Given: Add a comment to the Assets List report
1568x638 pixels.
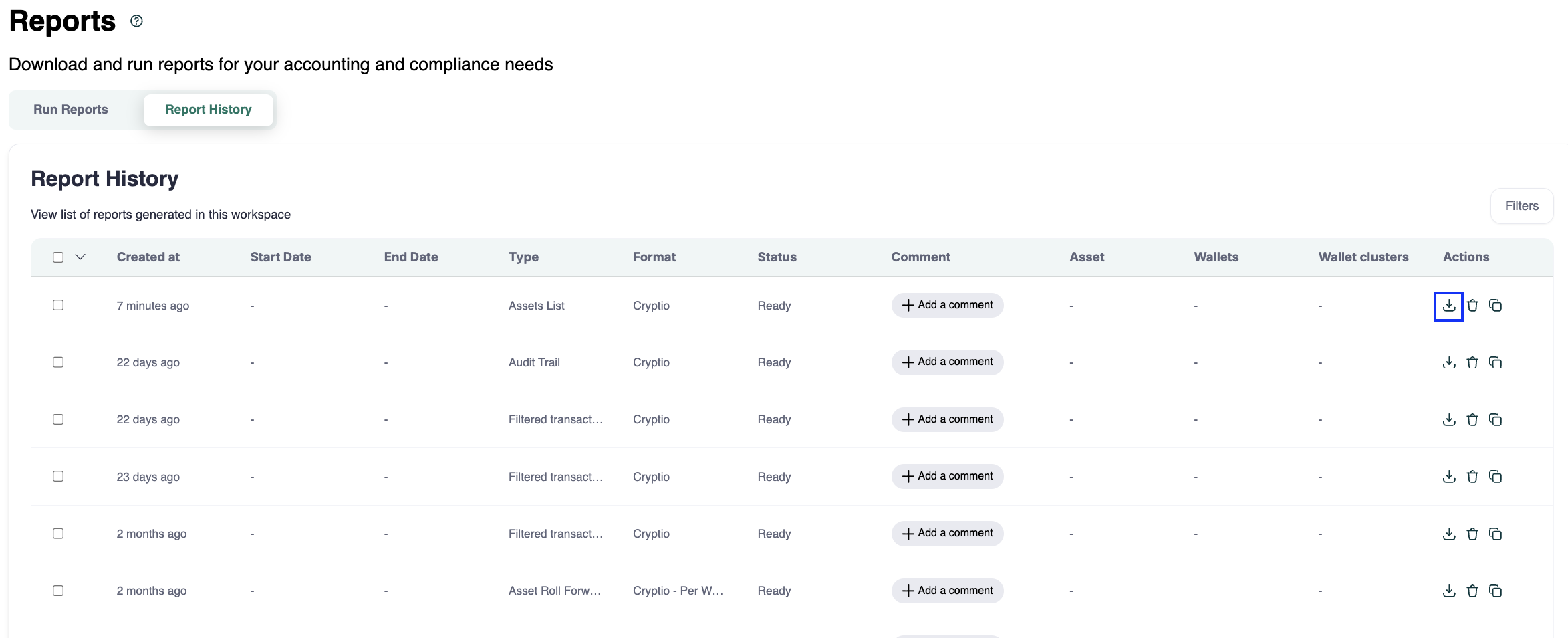Looking at the screenshot, I should [946, 305].
